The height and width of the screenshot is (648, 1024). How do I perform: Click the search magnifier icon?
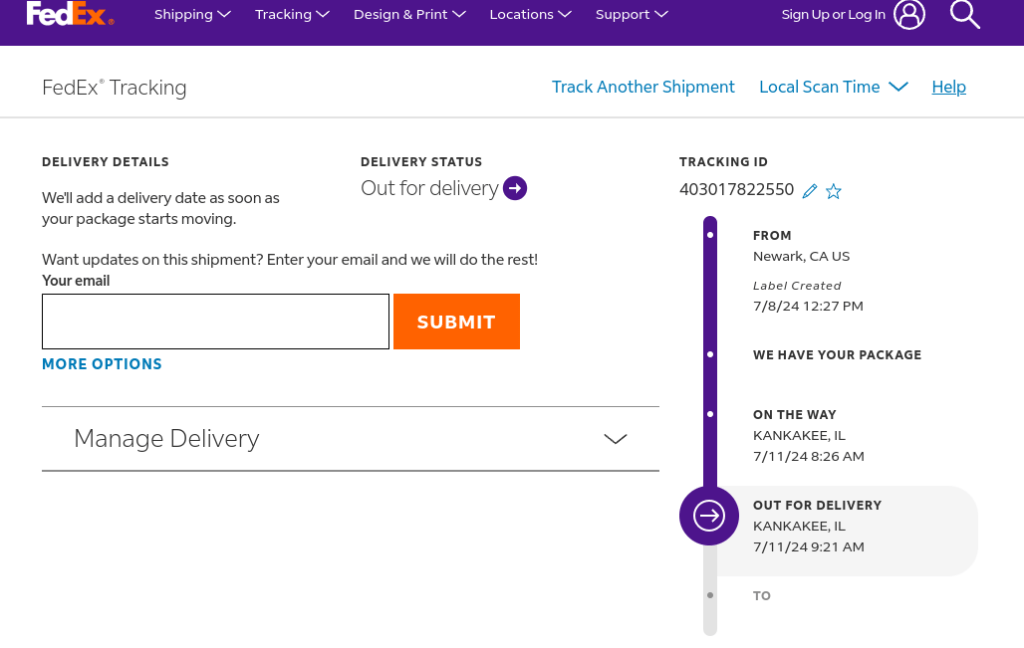pos(964,14)
